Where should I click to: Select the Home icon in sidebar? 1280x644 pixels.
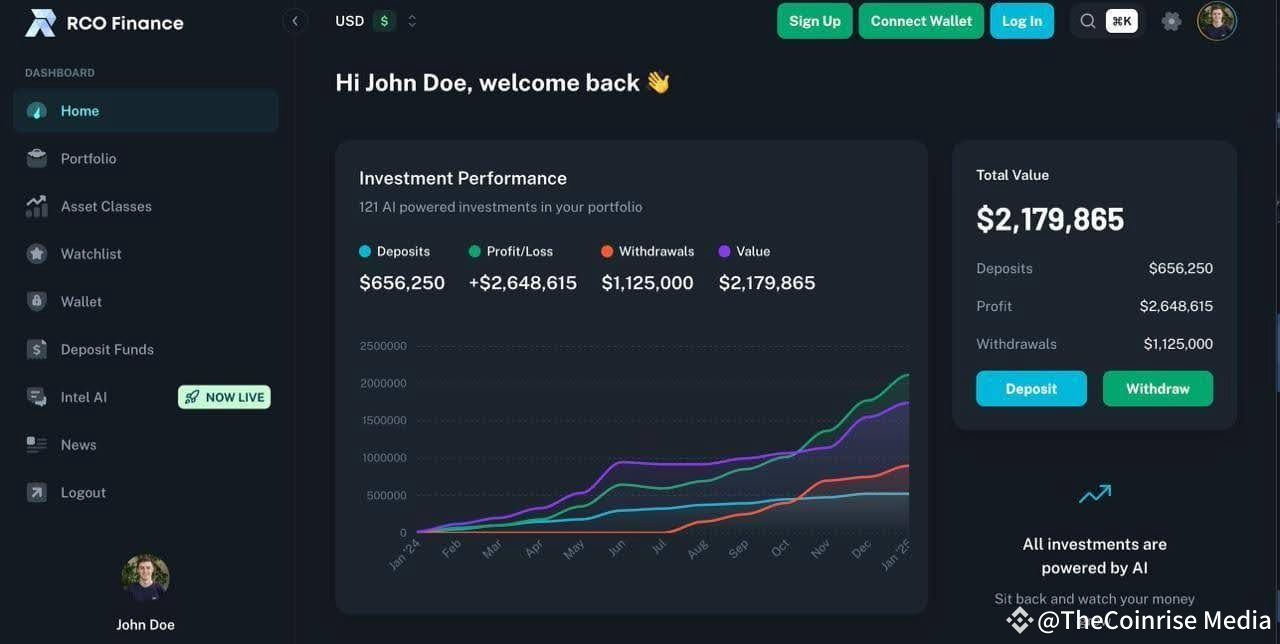(36, 110)
